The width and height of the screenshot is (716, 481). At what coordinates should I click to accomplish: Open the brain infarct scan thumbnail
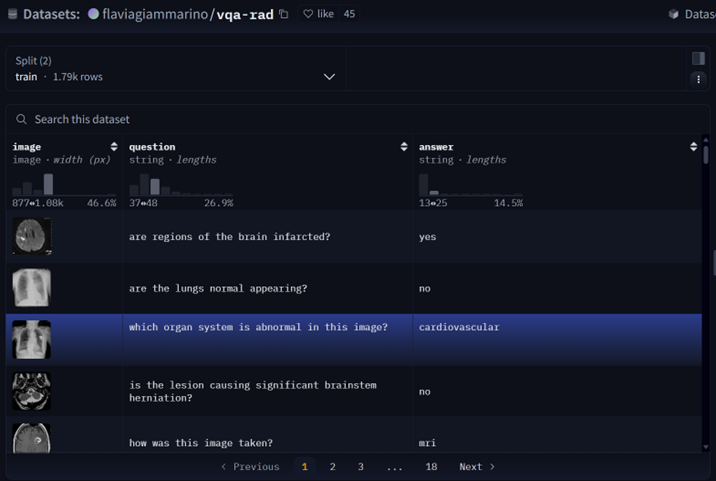tap(32, 237)
